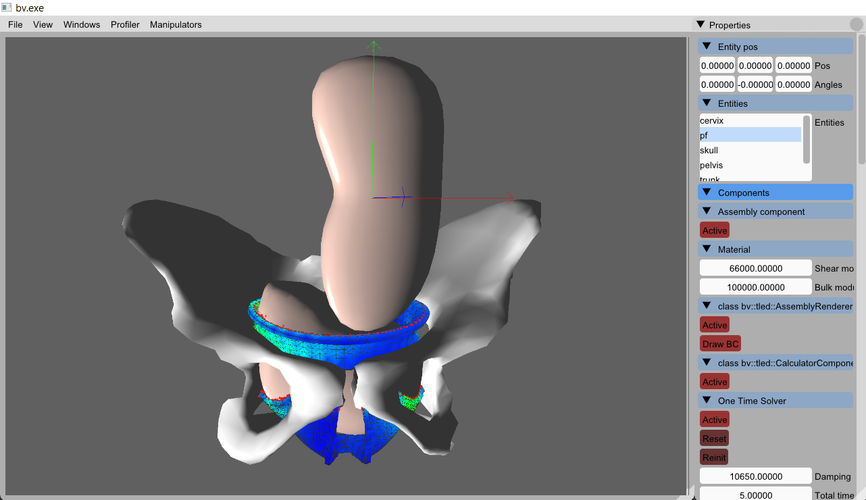Image resolution: width=866 pixels, height=500 pixels.
Task: Toggle Active under One Time Solver
Action: pos(714,420)
